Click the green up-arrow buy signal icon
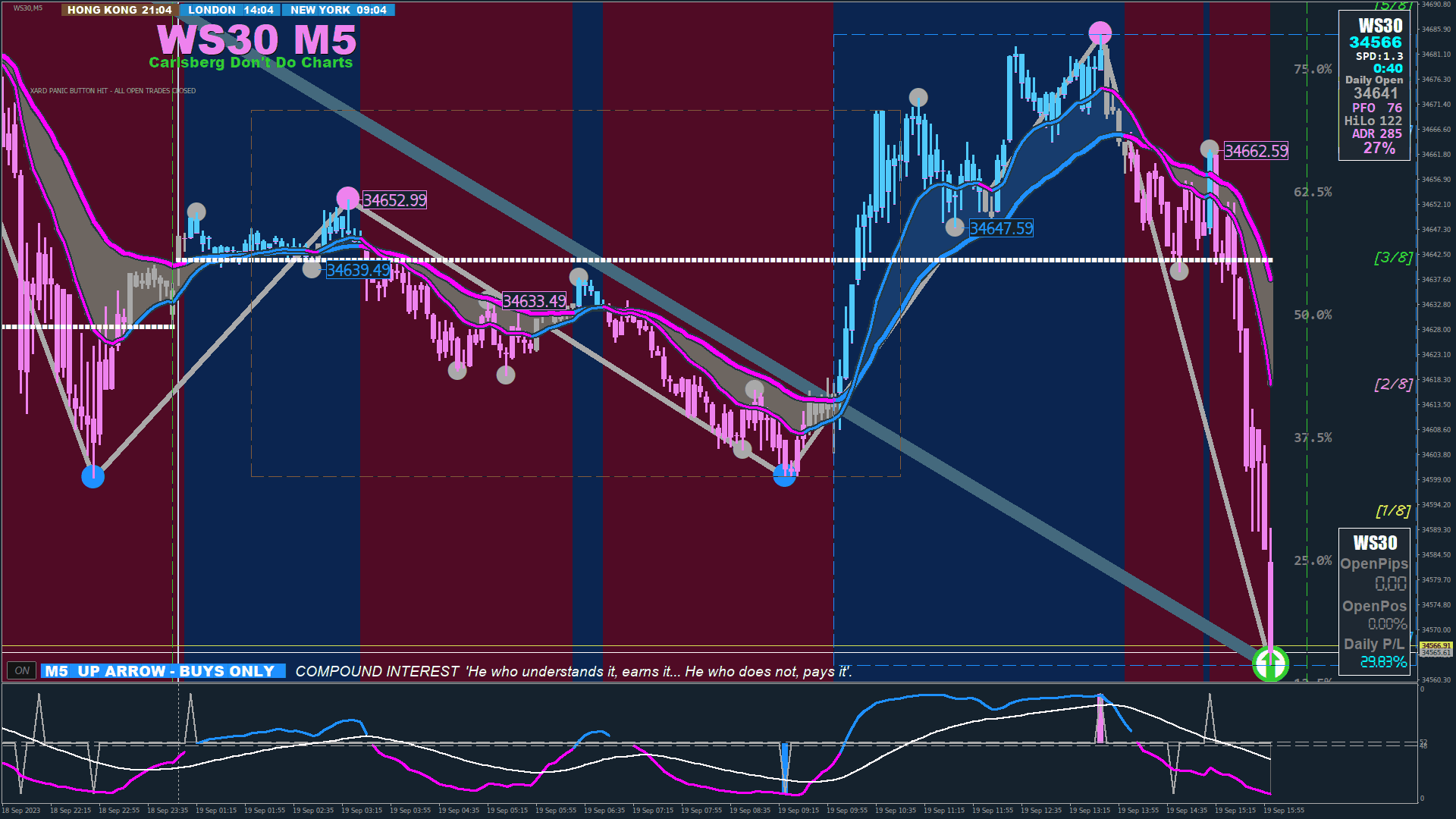Screen dimensions: 1456x819 click(x=1270, y=664)
